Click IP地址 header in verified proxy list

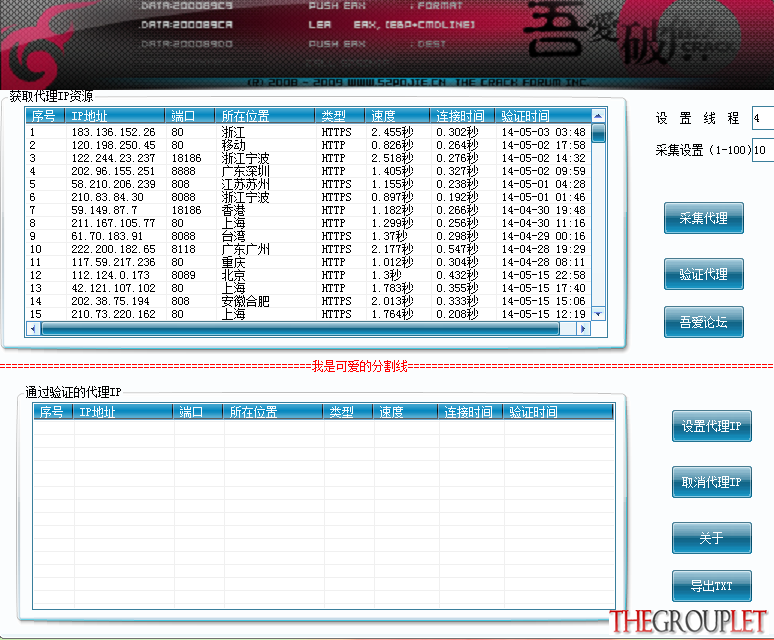pos(123,412)
